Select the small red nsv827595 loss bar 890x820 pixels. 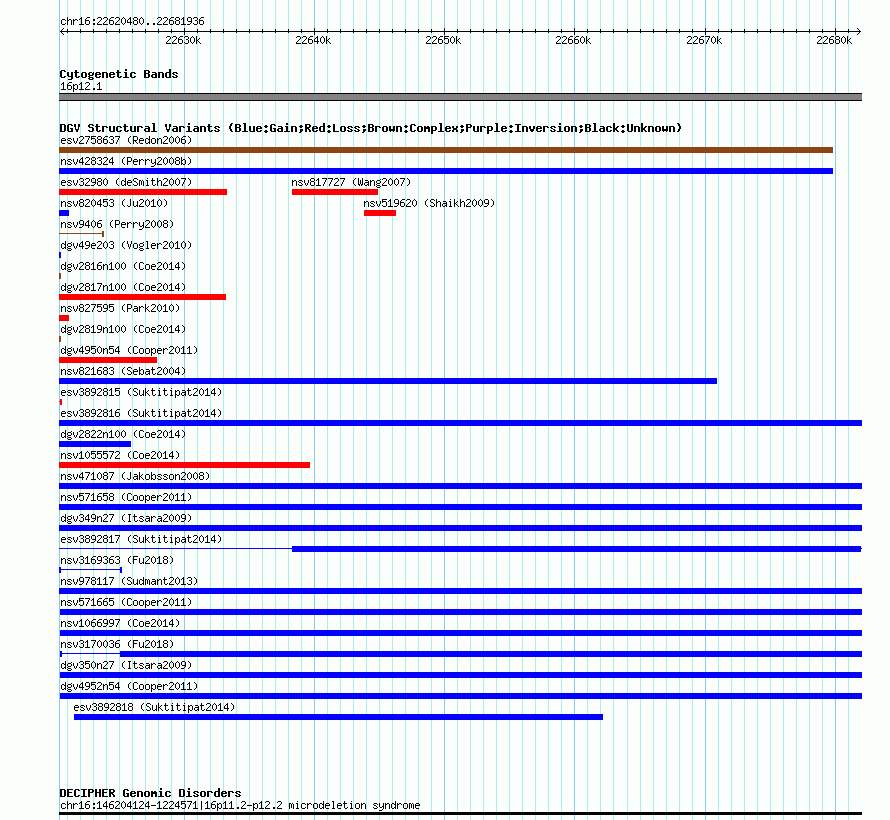coord(64,318)
